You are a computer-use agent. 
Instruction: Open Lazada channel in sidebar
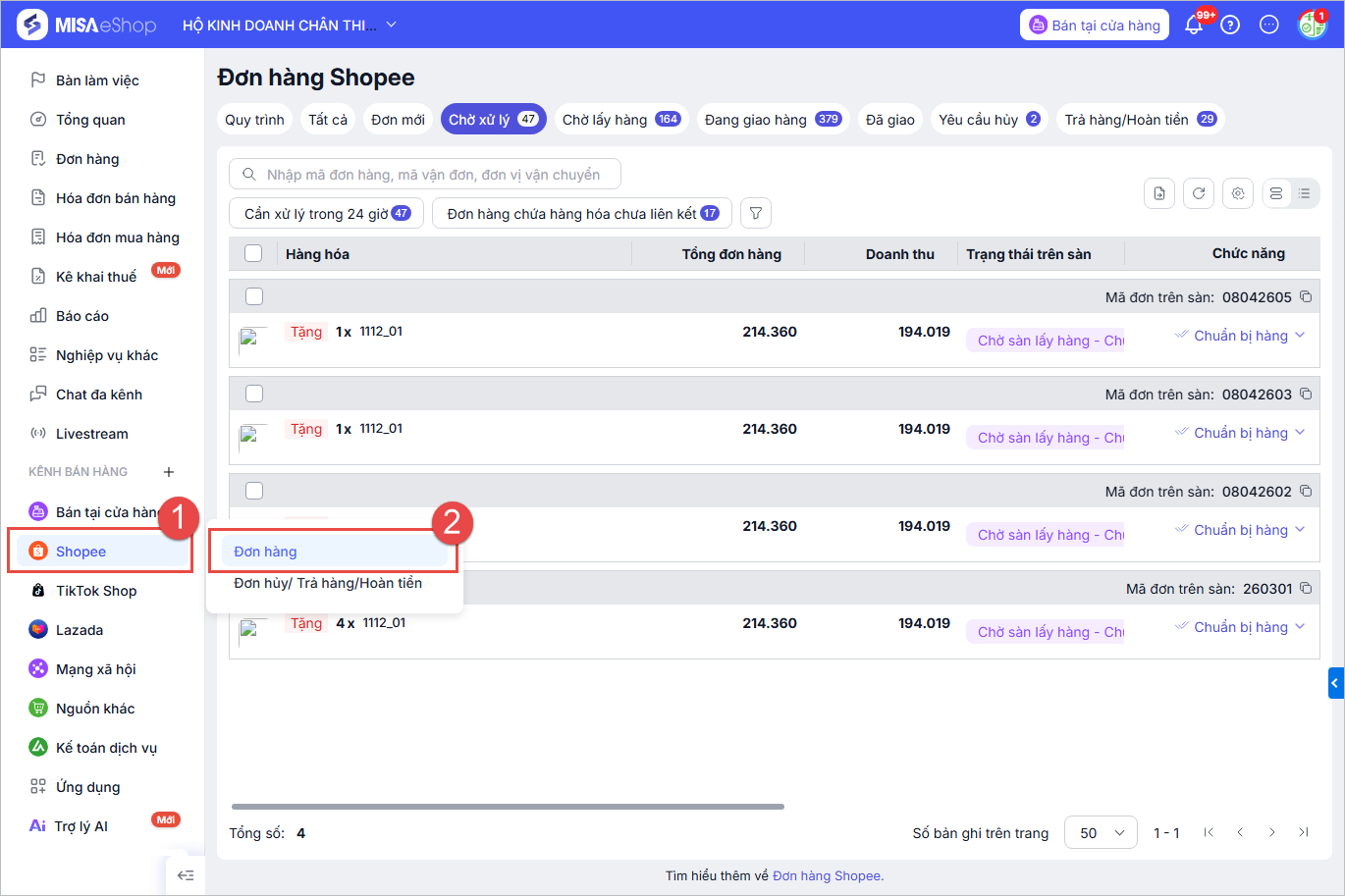tap(80, 630)
